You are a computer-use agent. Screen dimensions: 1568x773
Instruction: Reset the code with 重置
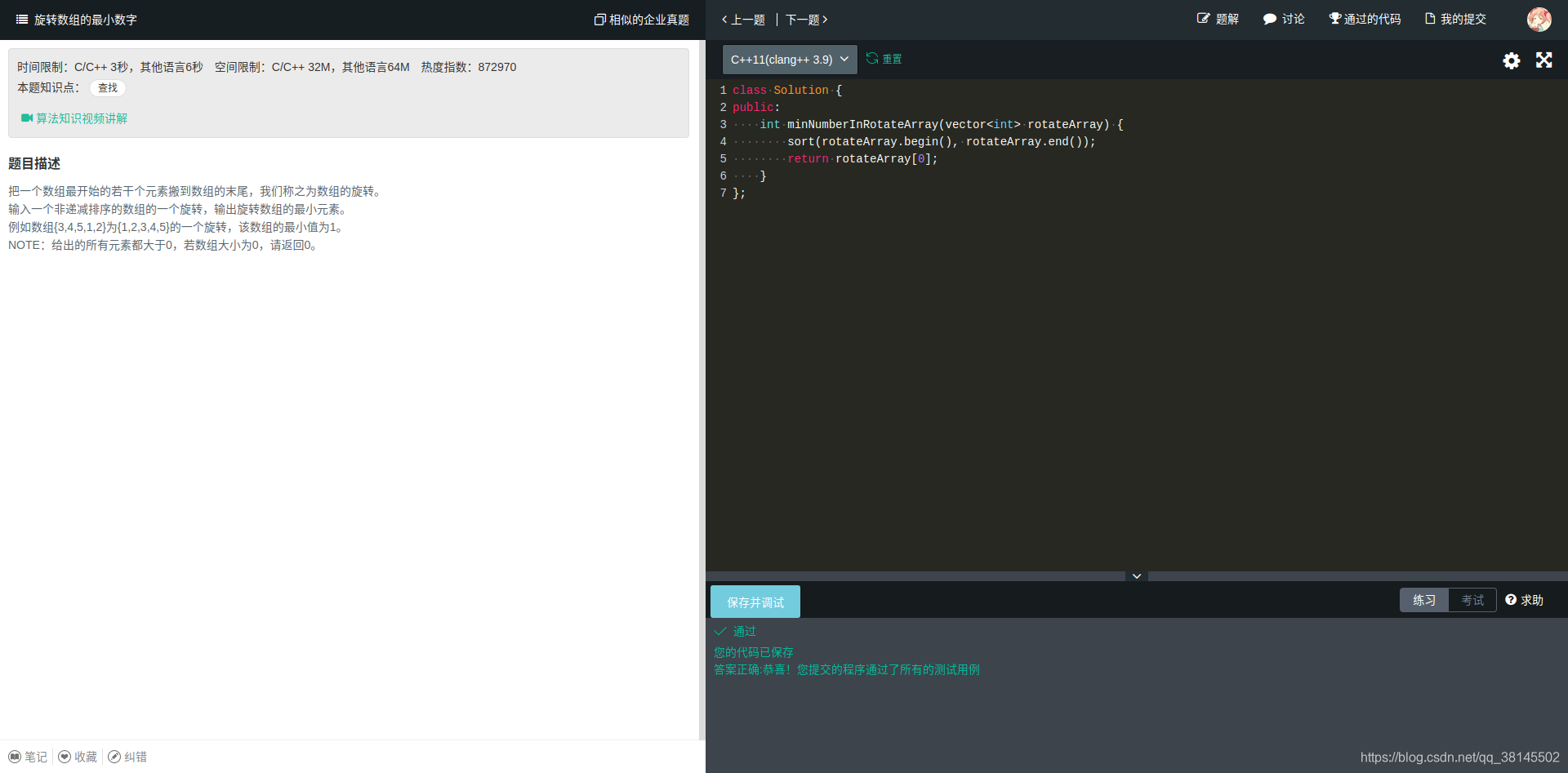(884, 59)
